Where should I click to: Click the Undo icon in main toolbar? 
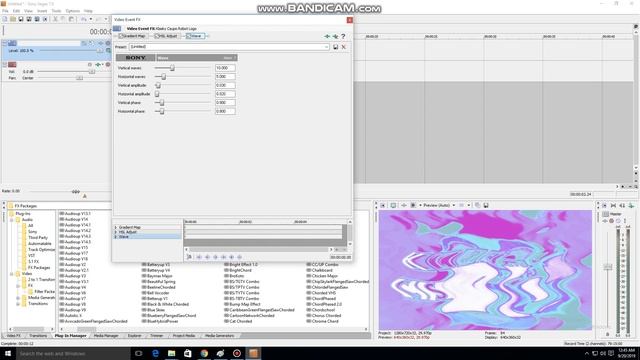84,19
